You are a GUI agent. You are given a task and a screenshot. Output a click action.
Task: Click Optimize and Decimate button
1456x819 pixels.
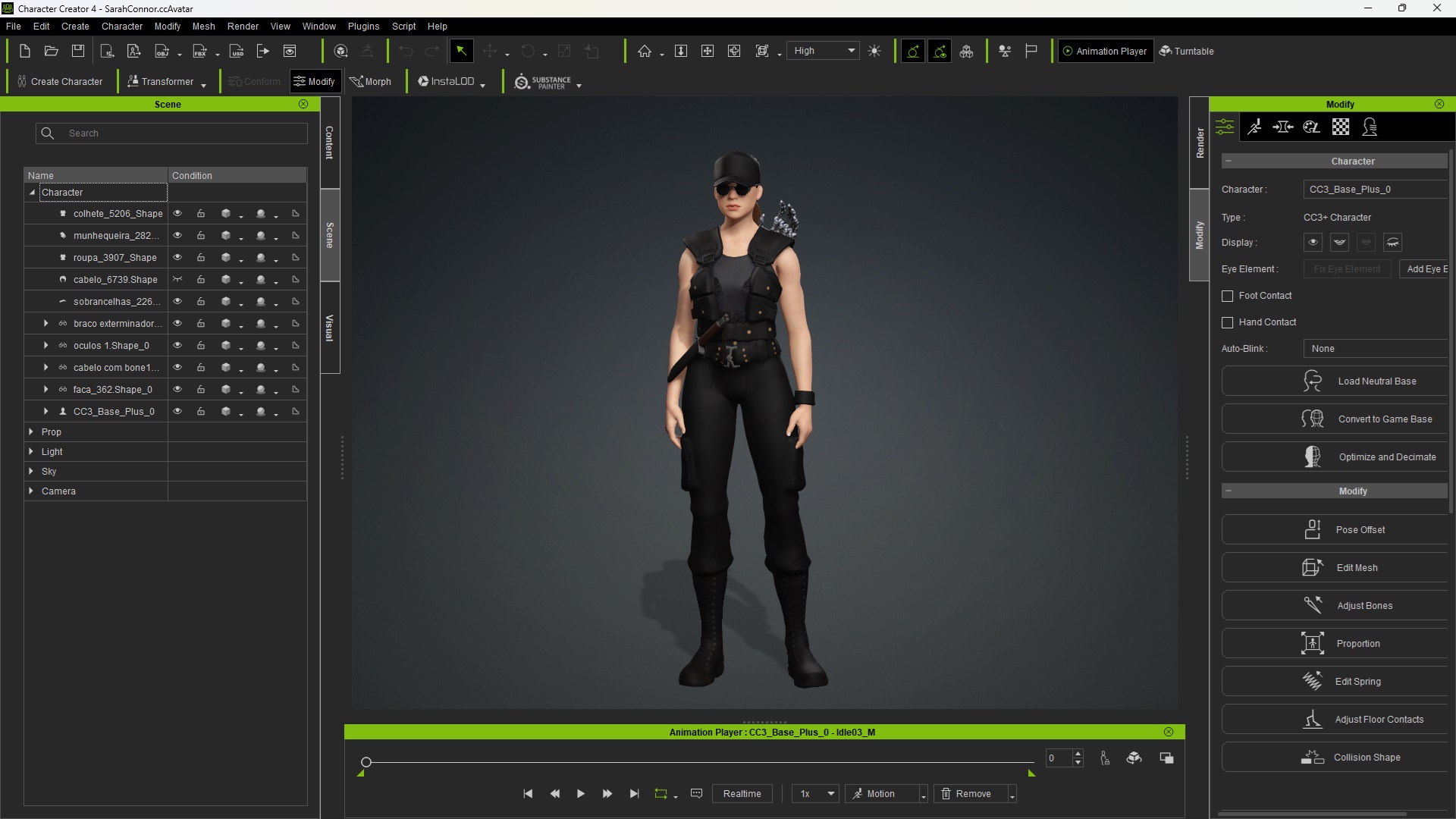[x=1335, y=457]
